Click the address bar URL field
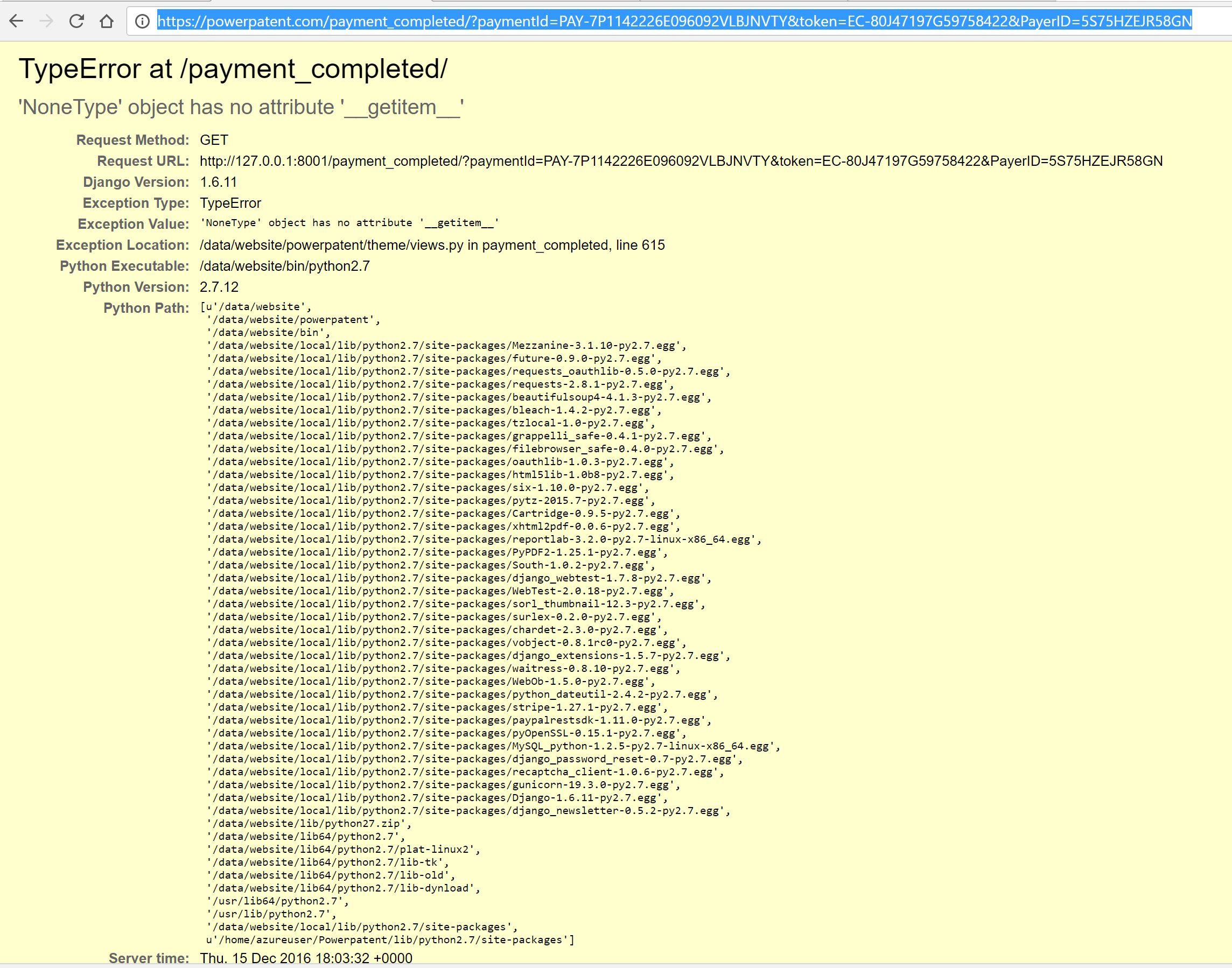The image size is (1232, 968). tap(679, 22)
